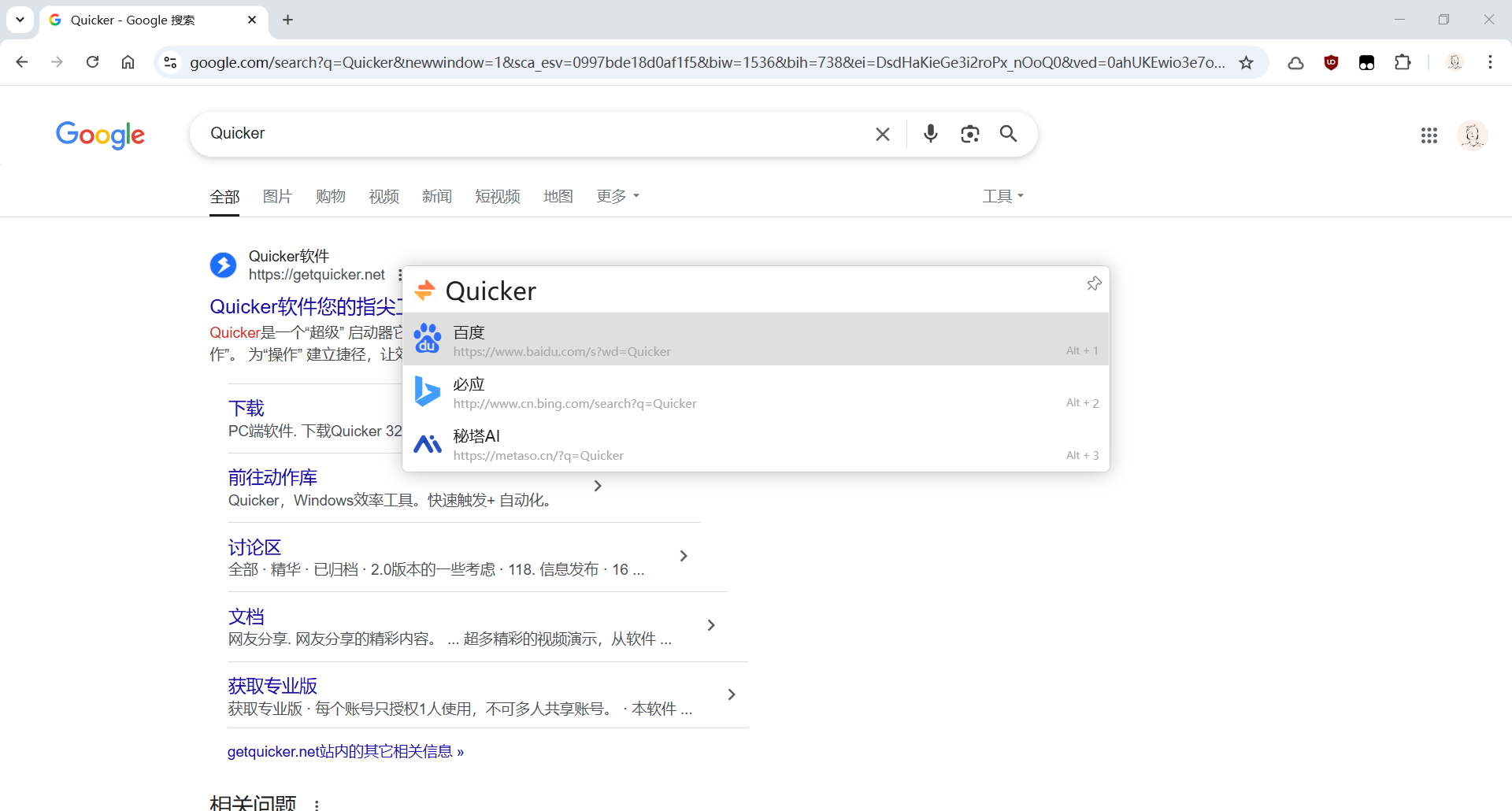Open the Google apps grid
Viewport: 1512px width, 811px height.
1429,135
